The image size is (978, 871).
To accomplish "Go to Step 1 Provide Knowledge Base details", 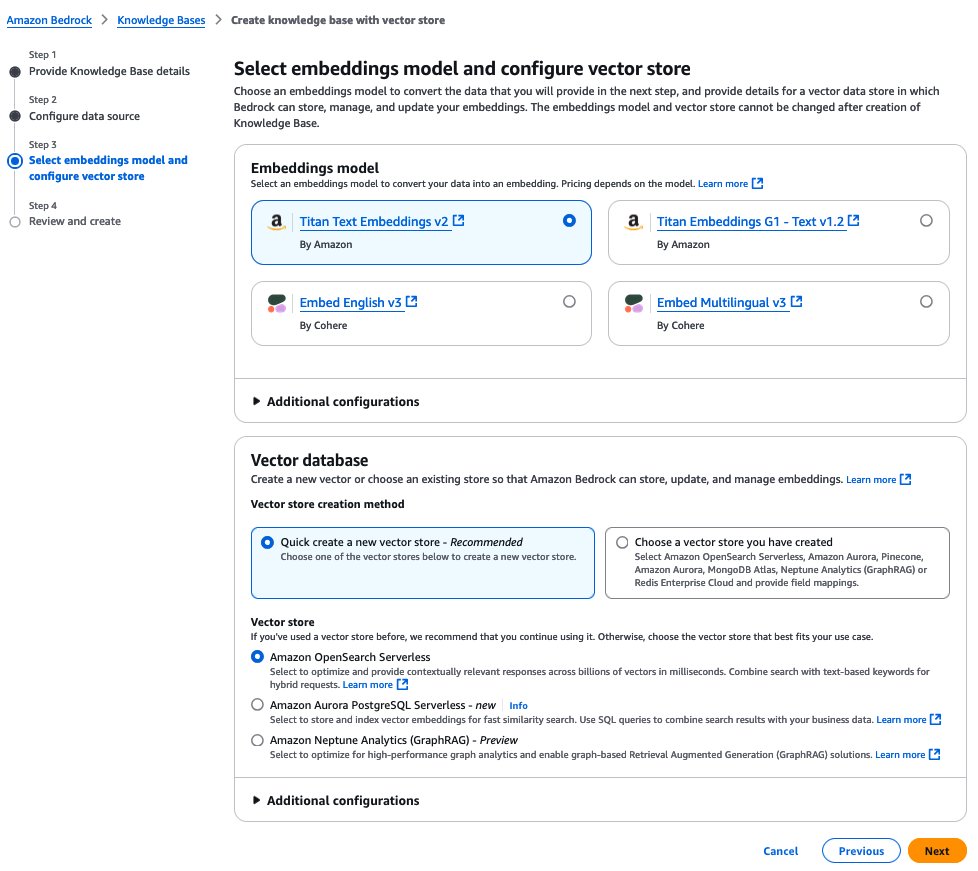I will (109, 71).
